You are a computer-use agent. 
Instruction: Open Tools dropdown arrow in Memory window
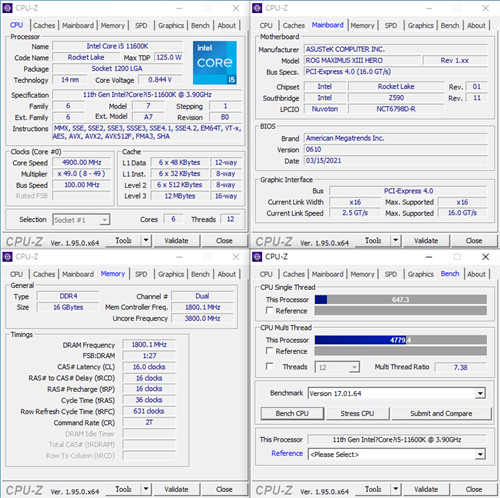(x=146, y=489)
